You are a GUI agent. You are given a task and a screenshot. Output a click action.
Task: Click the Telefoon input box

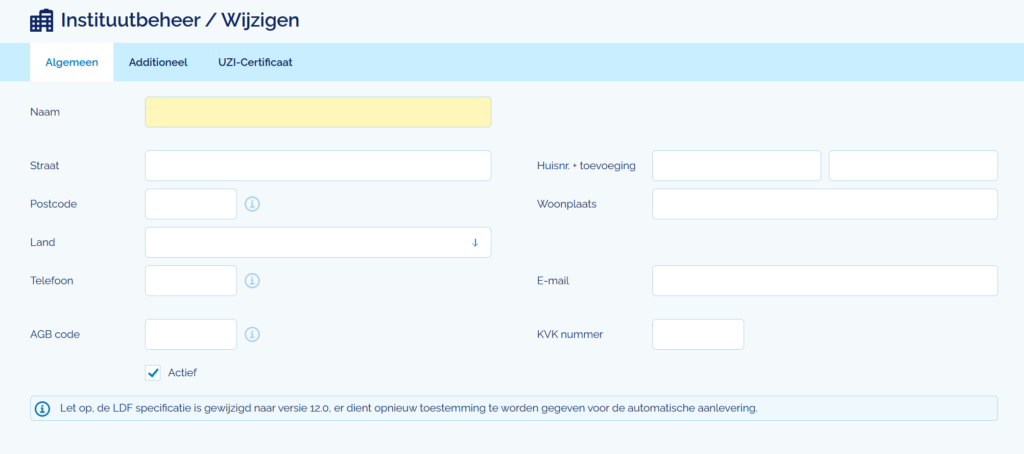(x=191, y=281)
